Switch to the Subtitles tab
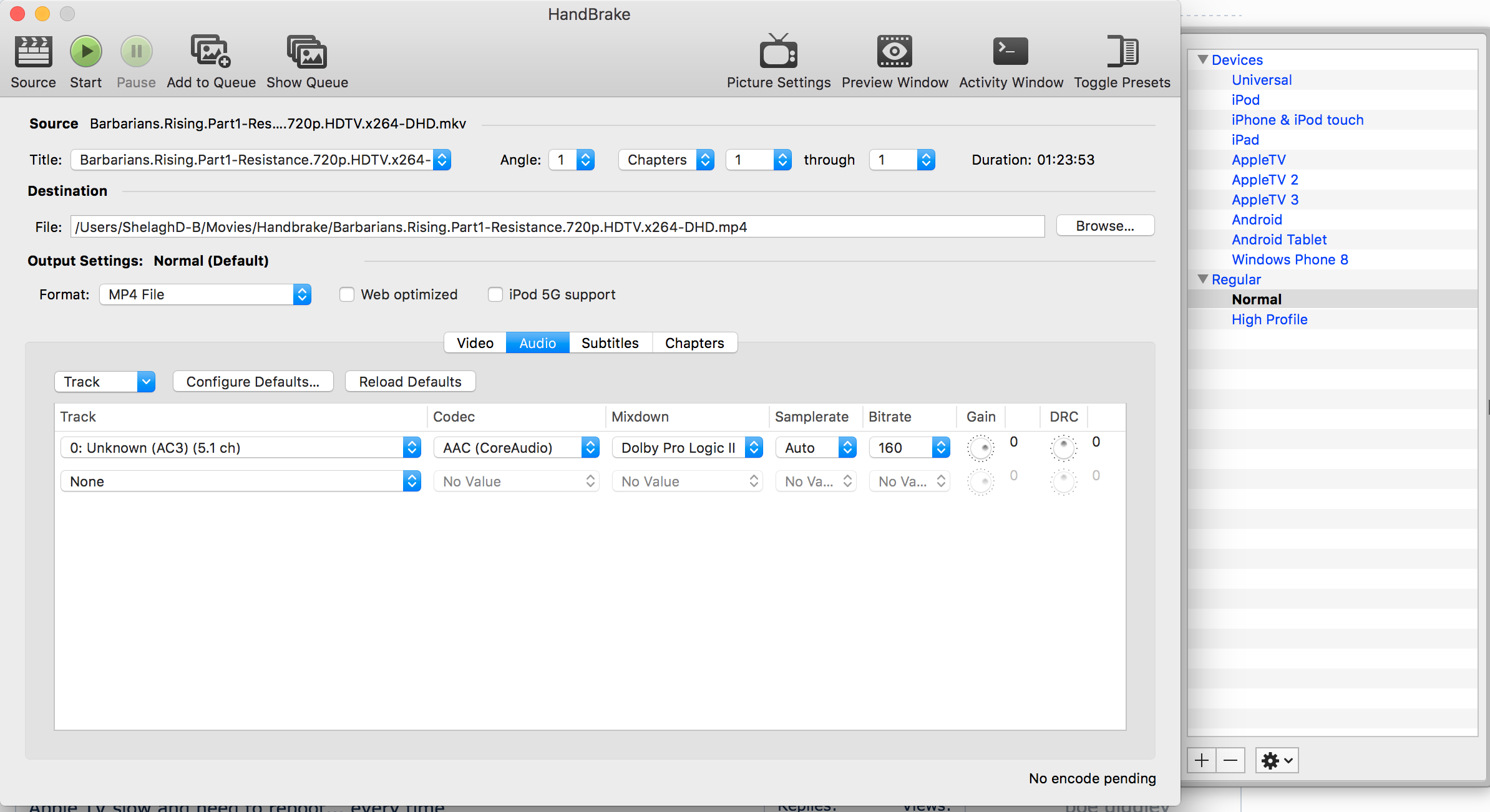Viewport: 1490px width, 812px height. 610,343
